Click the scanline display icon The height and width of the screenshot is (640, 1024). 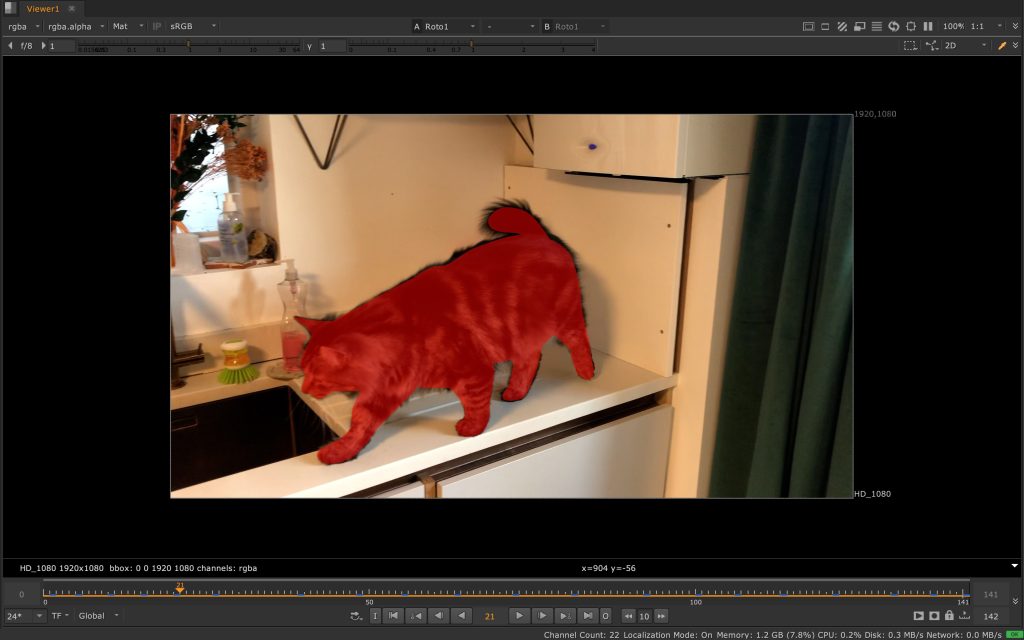876,26
